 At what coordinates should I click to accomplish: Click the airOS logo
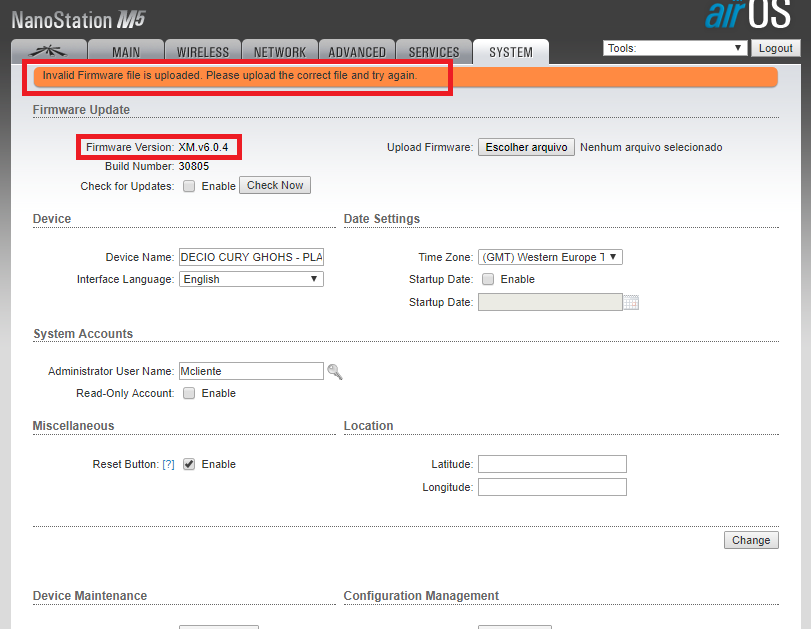tap(748, 14)
